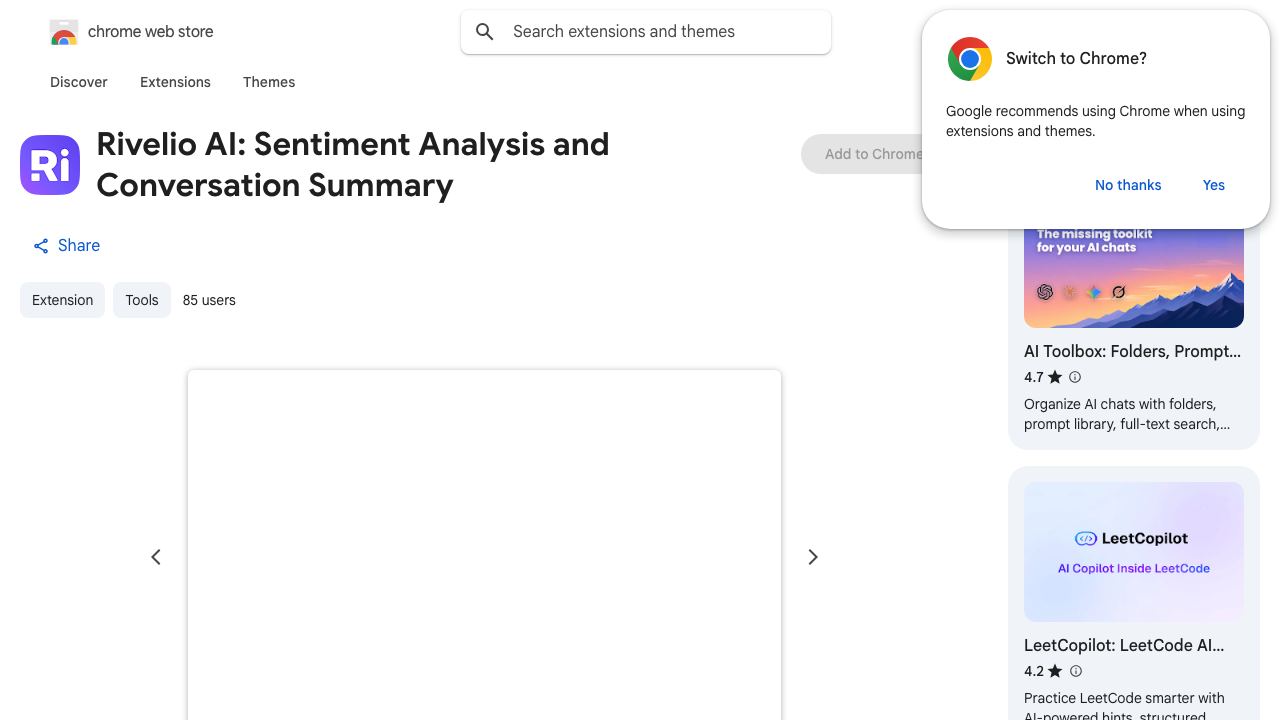Screen dimensions: 1280x720
Task: Click the Chrome logo in the popup
Action: pyautogui.click(x=970, y=59)
